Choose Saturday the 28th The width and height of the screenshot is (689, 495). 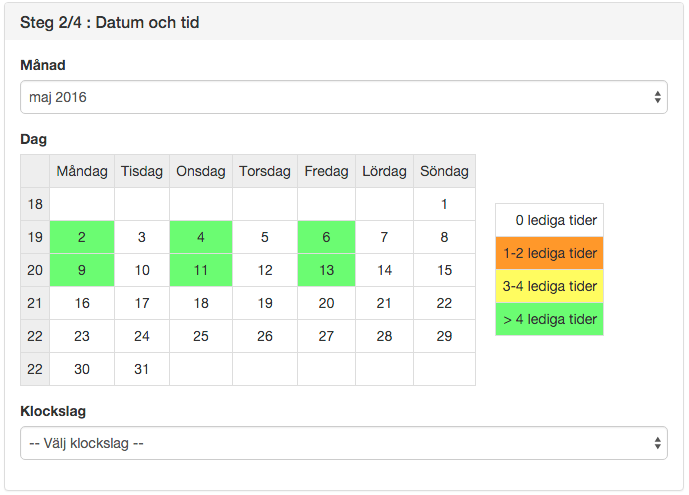pyautogui.click(x=384, y=336)
